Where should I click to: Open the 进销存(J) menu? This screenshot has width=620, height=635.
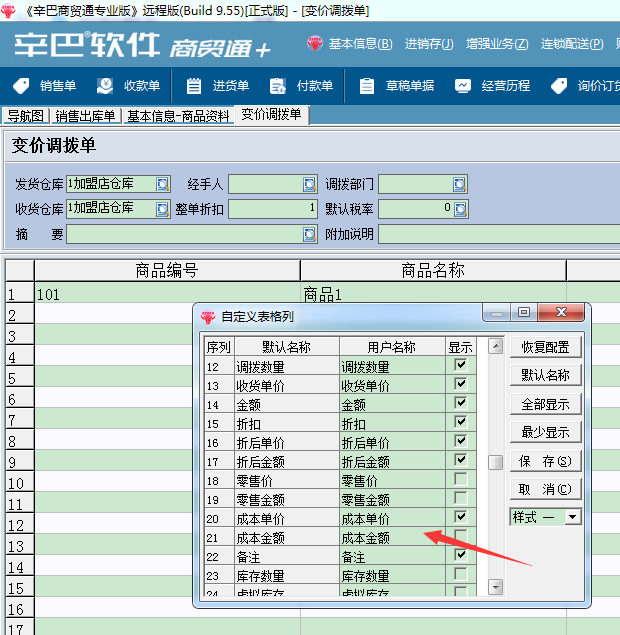[429, 44]
